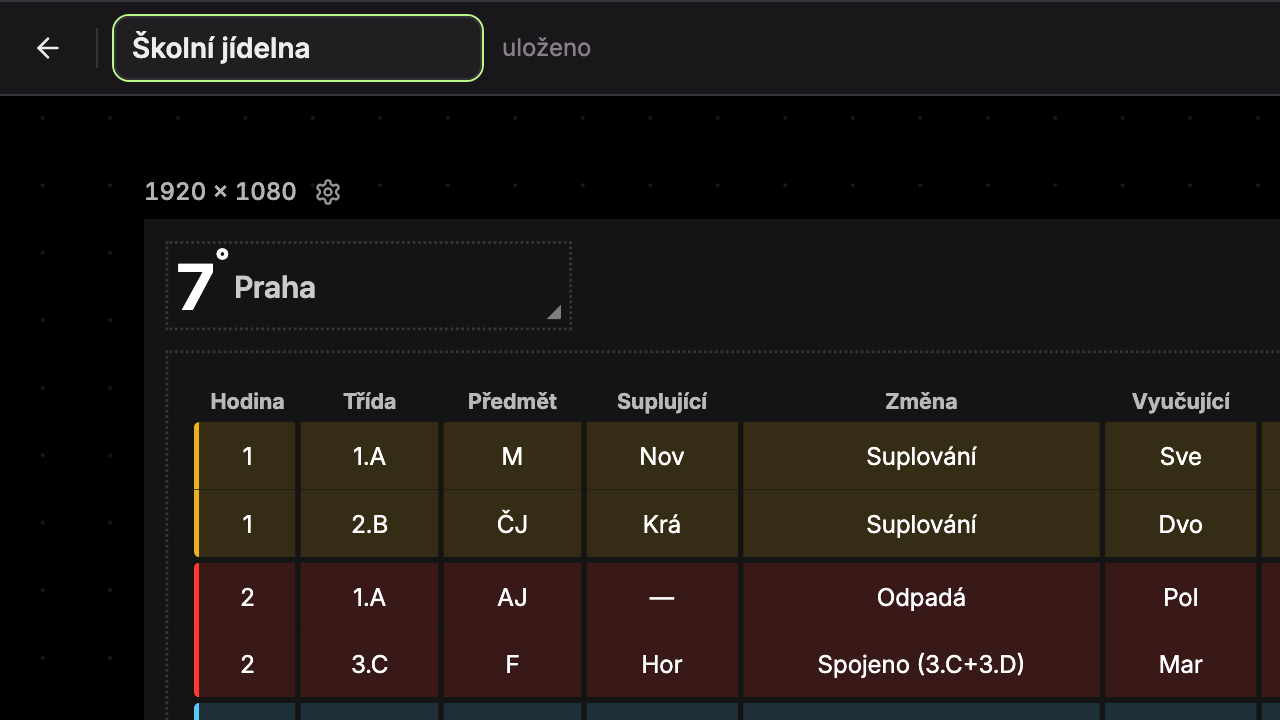Image resolution: width=1280 pixels, height=720 pixels.
Task: Click the Vyučující column header
Action: 1181,401
